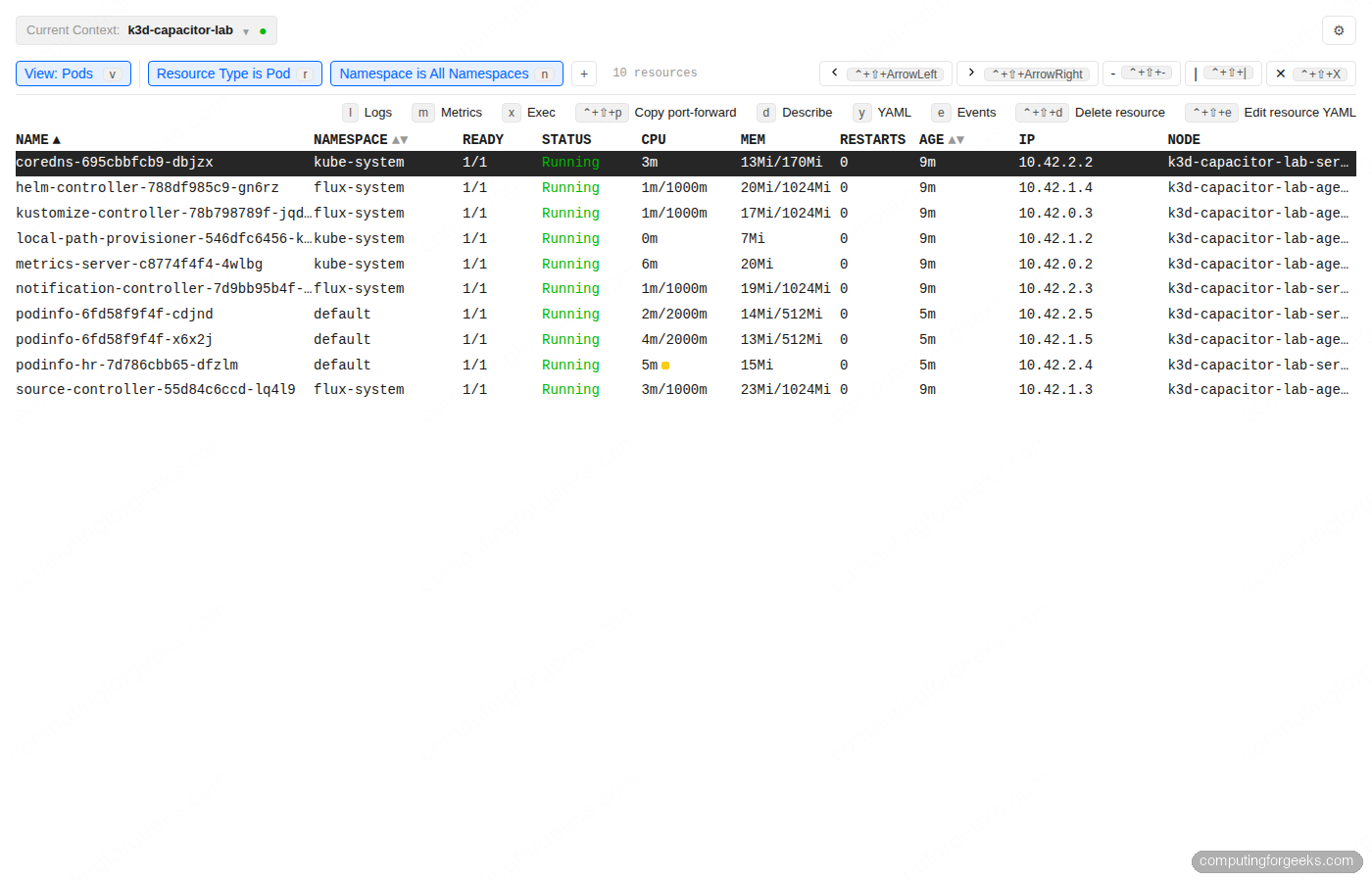The height and width of the screenshot is (882, 1372).
Task: Click the MEM column header
Action: coord(753,140)
